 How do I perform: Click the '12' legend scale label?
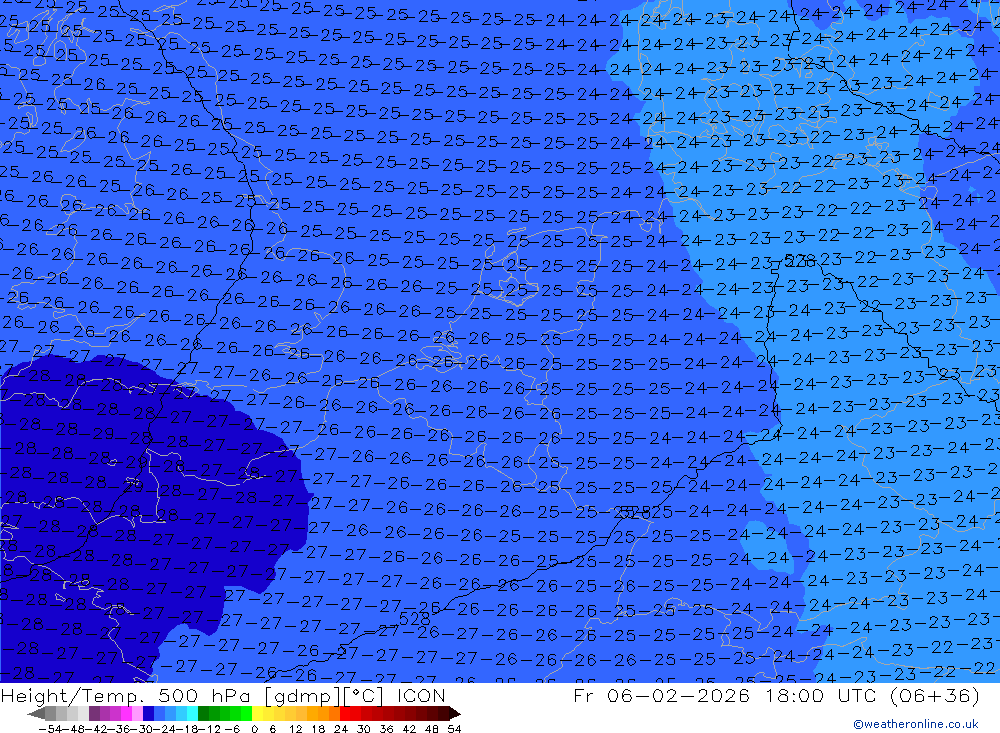(x=295, y=729)
